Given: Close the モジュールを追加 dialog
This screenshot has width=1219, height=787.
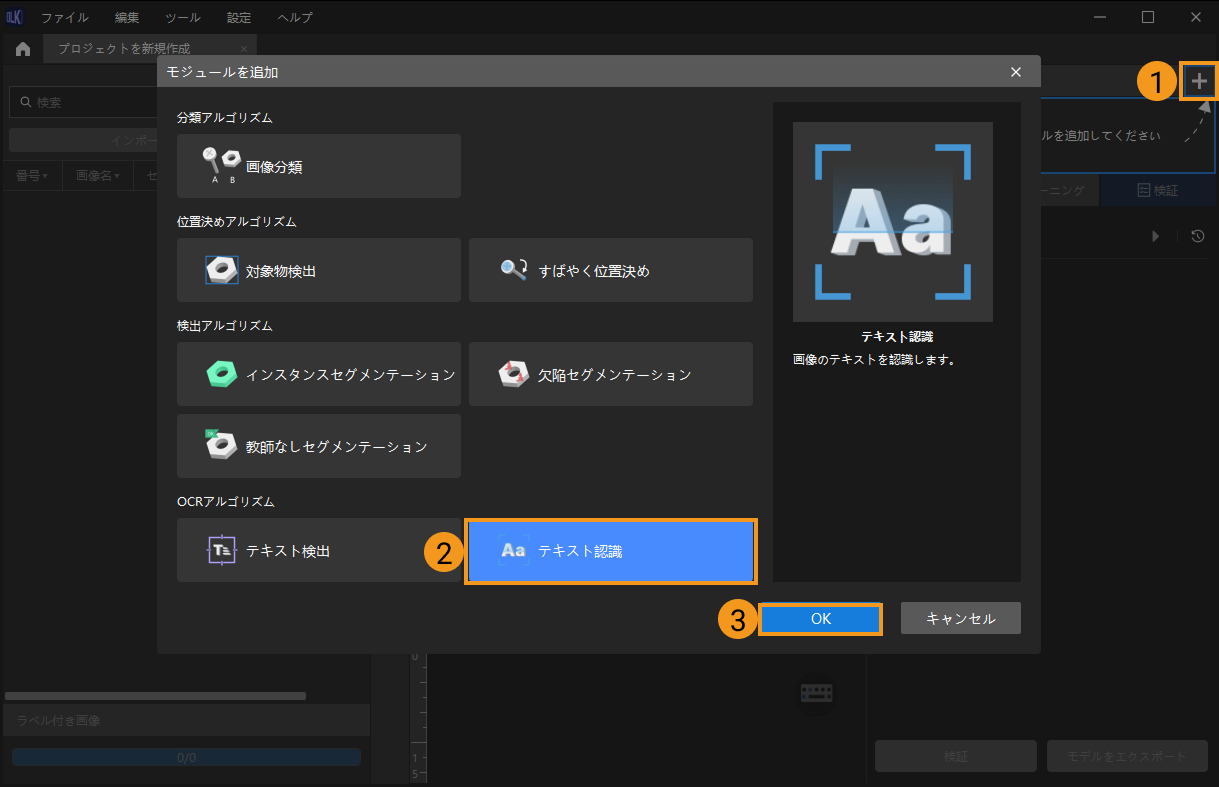Looking at the screenshot, I should pos(1016,72).
